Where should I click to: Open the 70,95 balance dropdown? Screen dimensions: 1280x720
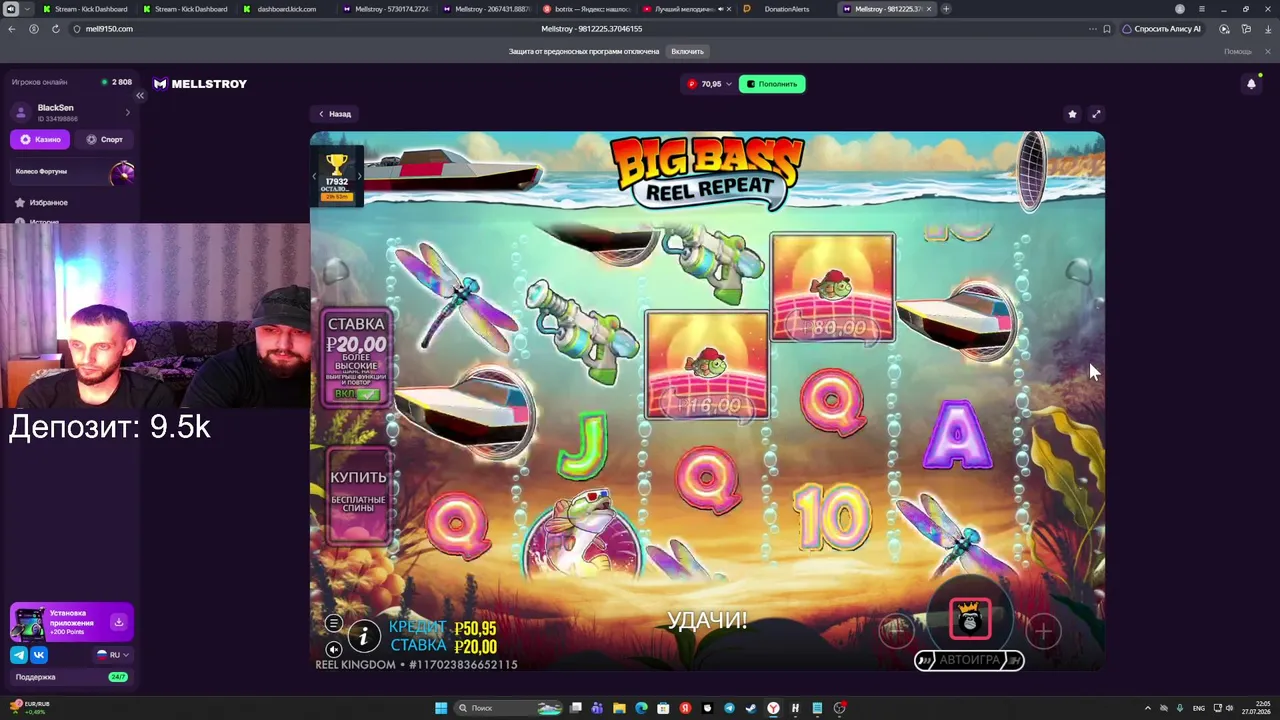tap(709, 84)
